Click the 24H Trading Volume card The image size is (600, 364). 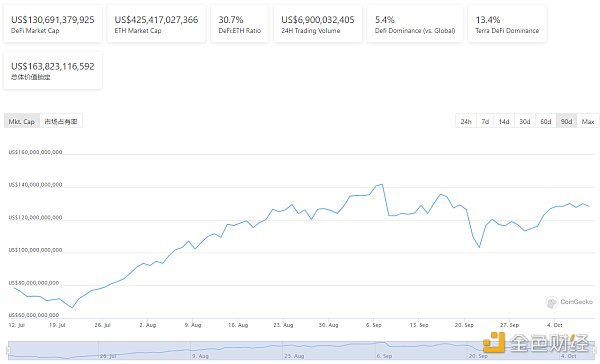318,24
